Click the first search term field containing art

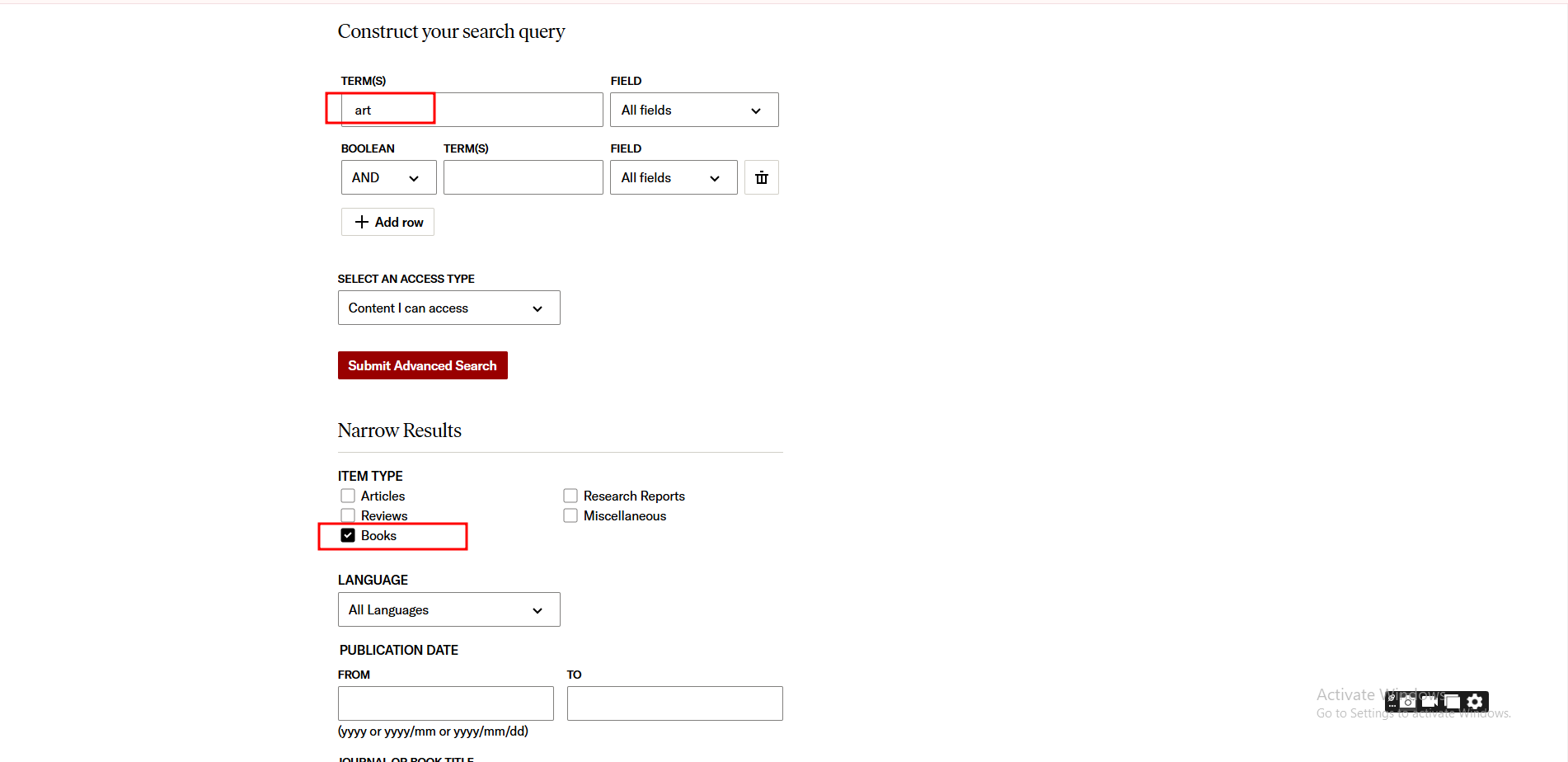coord(472,110)
